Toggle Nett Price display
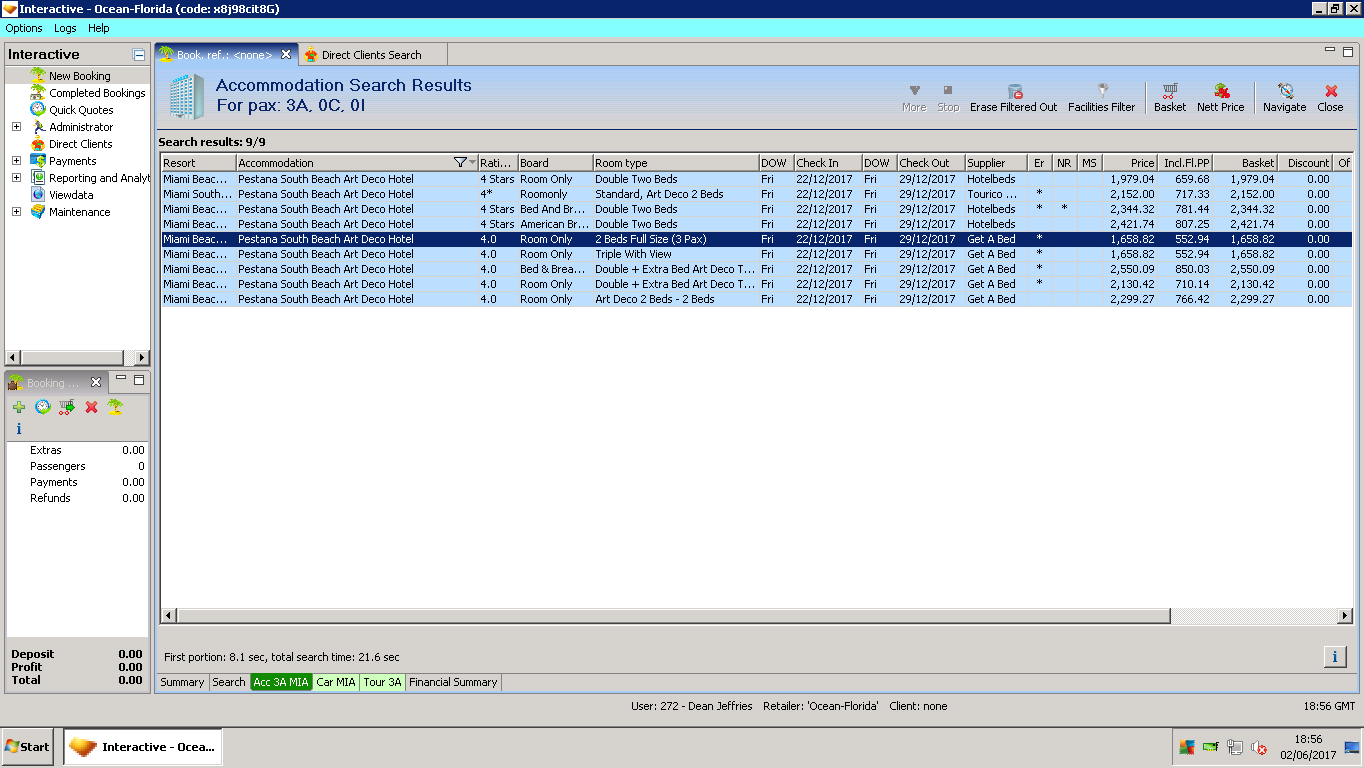 (x=1220, y=98)
